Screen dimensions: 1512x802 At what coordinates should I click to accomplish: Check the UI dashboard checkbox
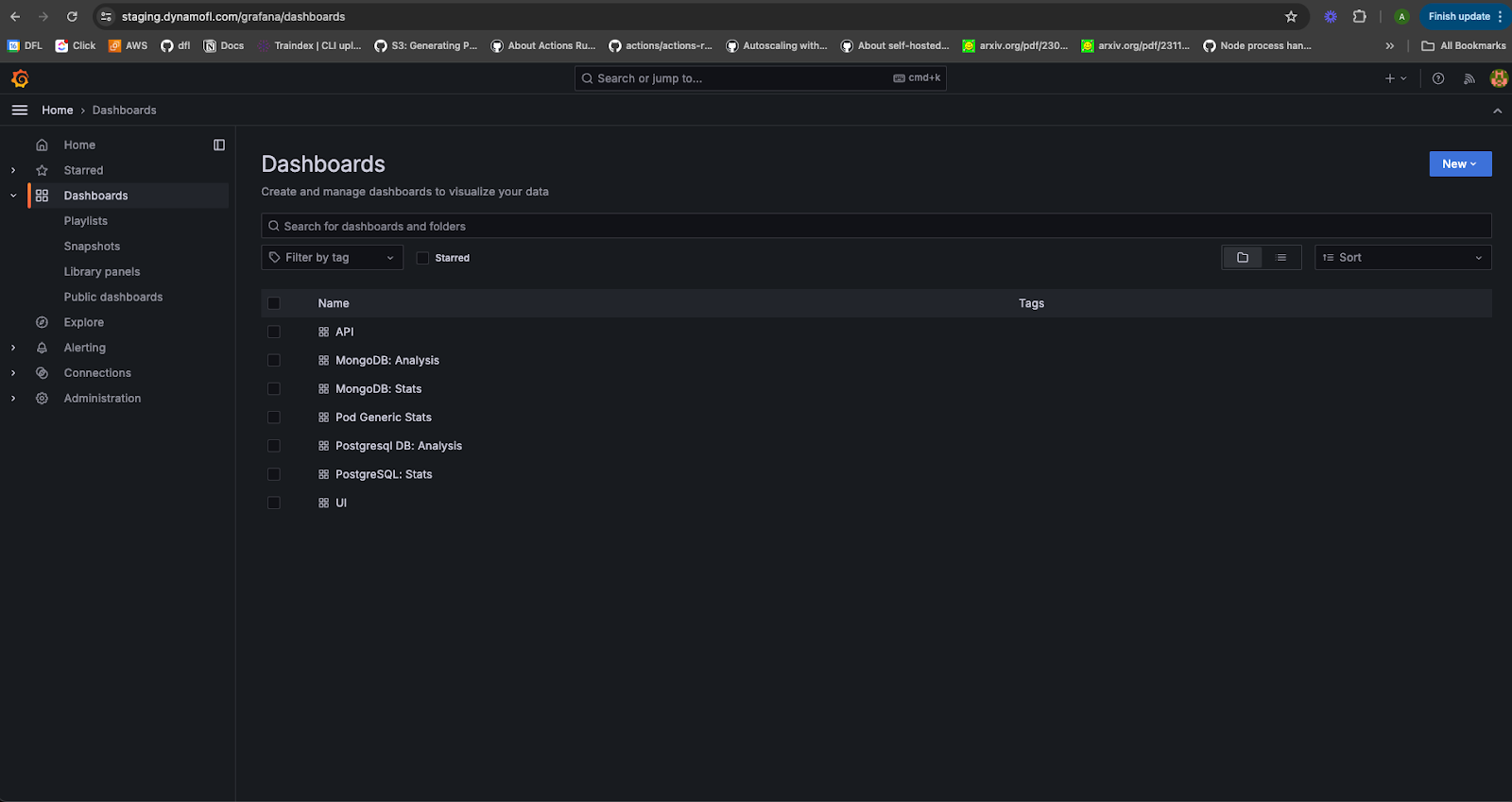tap(274, 503)
